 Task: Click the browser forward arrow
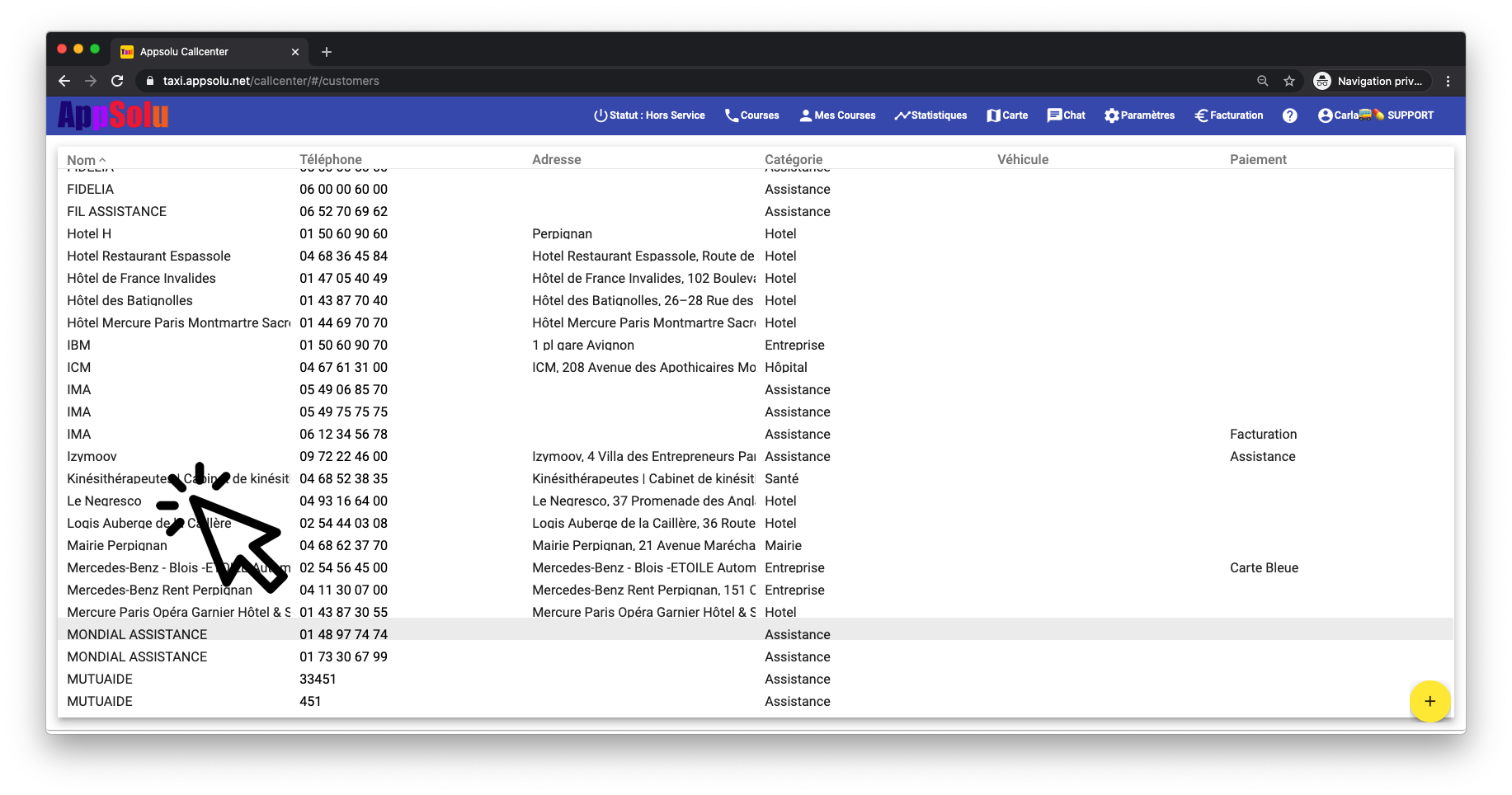click(91, 81)
